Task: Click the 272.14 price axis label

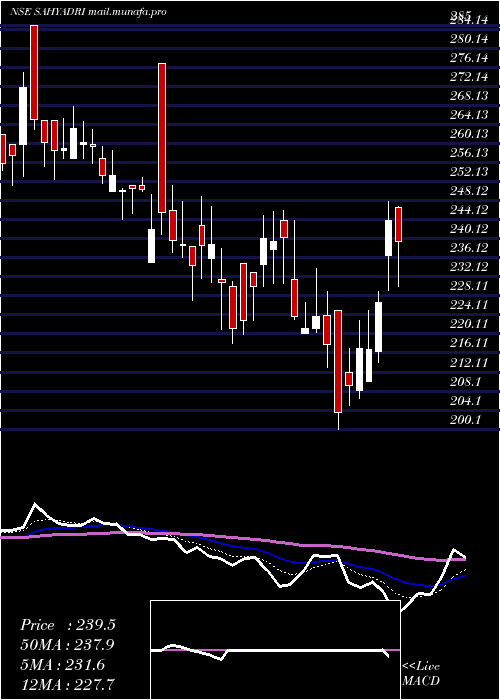Action: pos(469,77)
